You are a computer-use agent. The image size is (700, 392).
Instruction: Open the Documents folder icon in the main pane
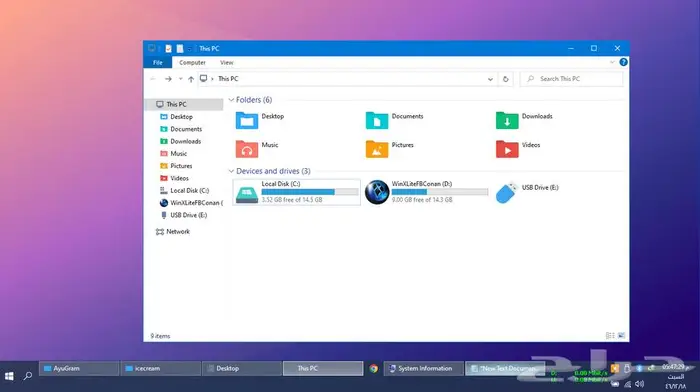tap(377, 121)
